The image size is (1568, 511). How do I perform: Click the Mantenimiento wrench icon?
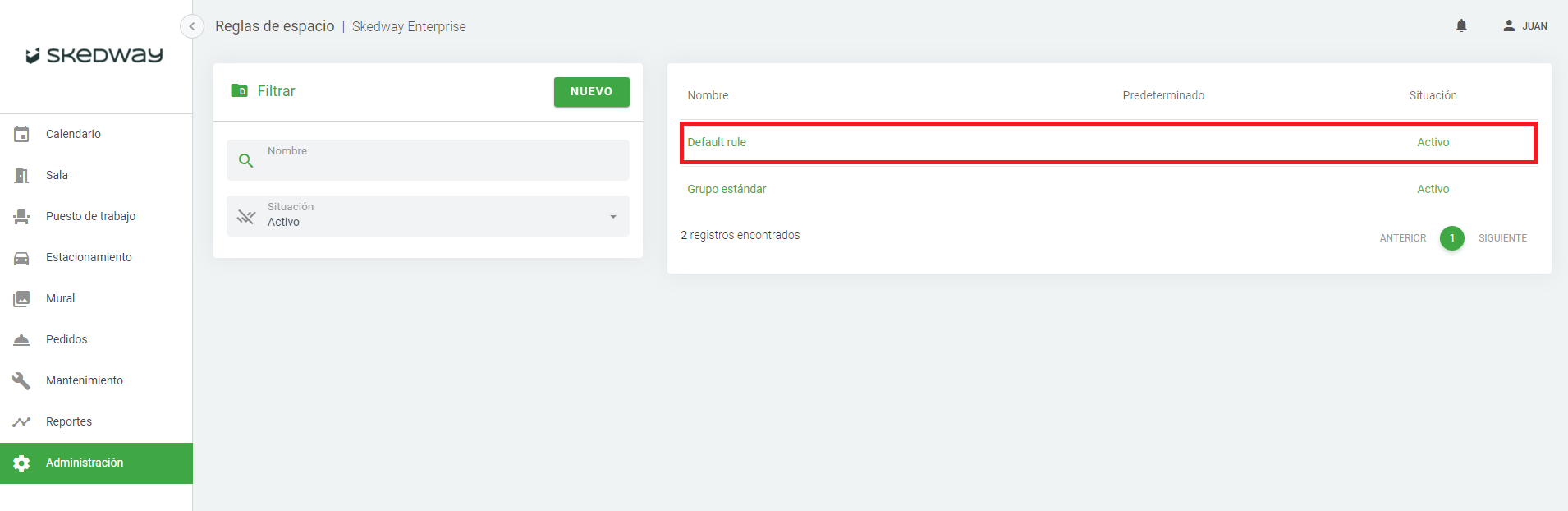point(21,380)
